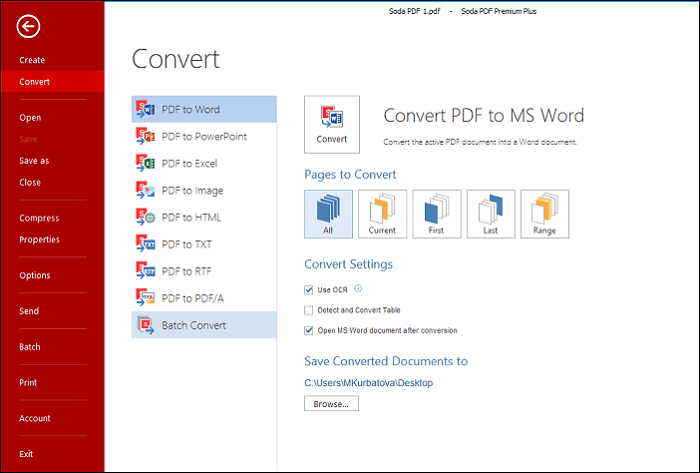
Task: Open the Desktop save path link
Action: pos(368,382)
